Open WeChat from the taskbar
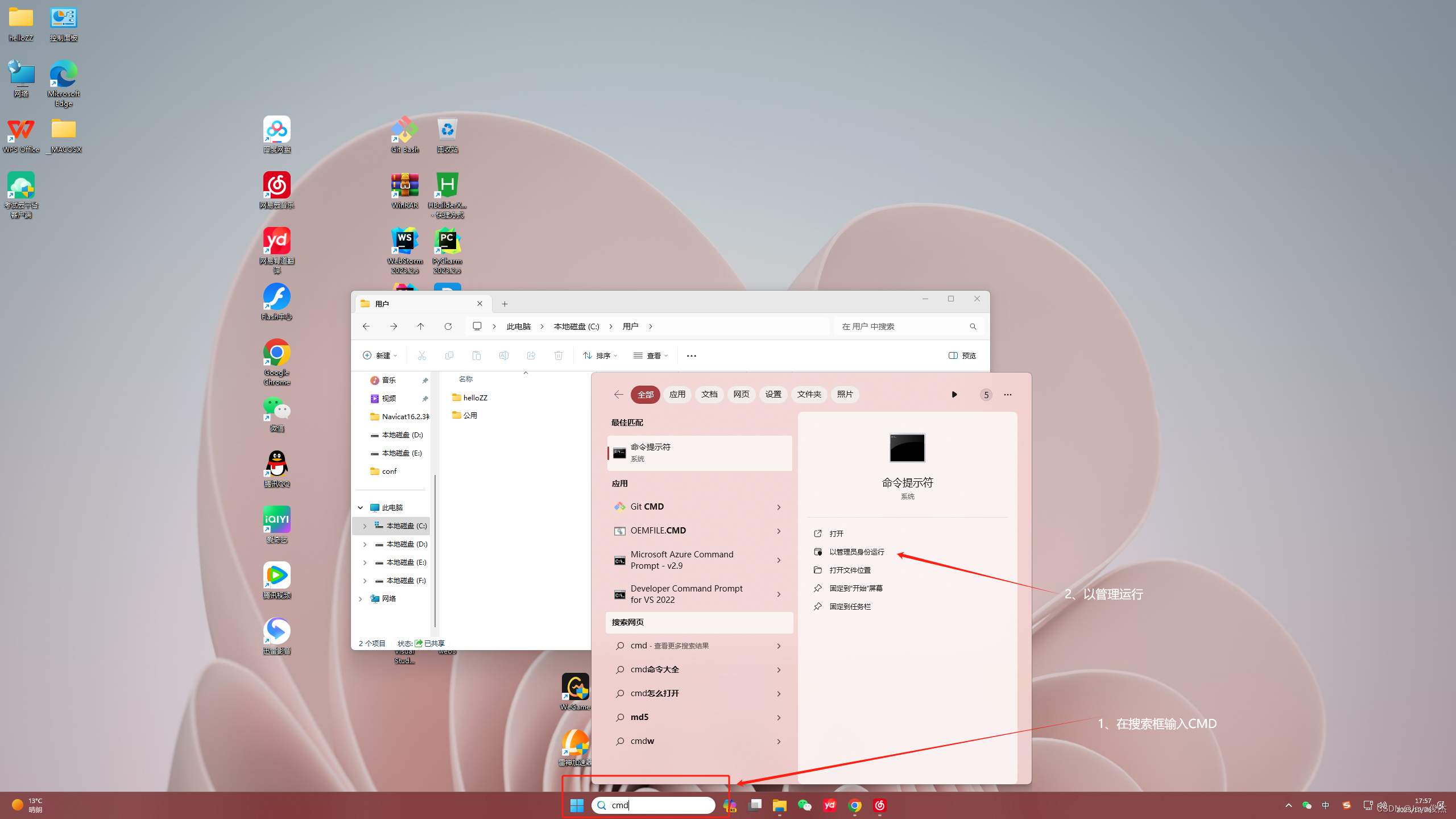The height and width of the screenshot is (819, 1456). [x=804, y=805]
